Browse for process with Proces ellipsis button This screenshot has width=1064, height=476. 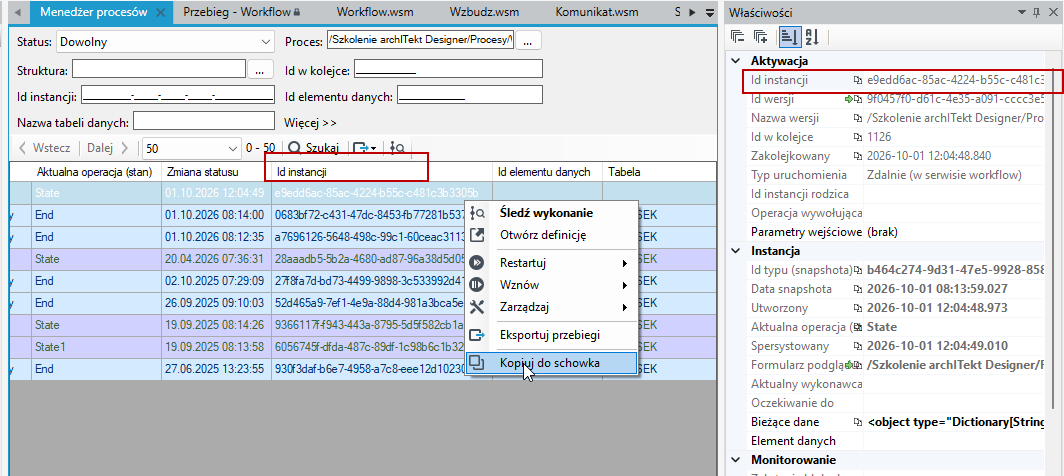(x=528, y=40)
